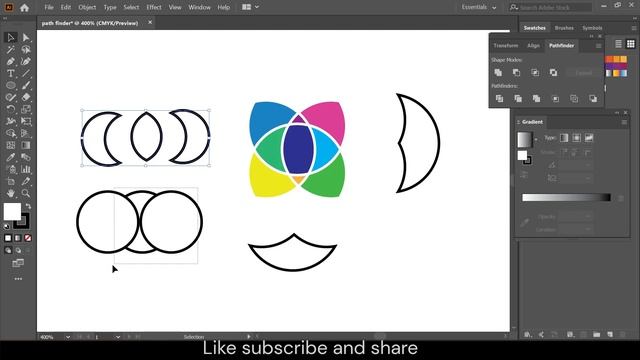Switch swatches to list view
Viewport: 640px width, 360px height.
tap(618, 44)
